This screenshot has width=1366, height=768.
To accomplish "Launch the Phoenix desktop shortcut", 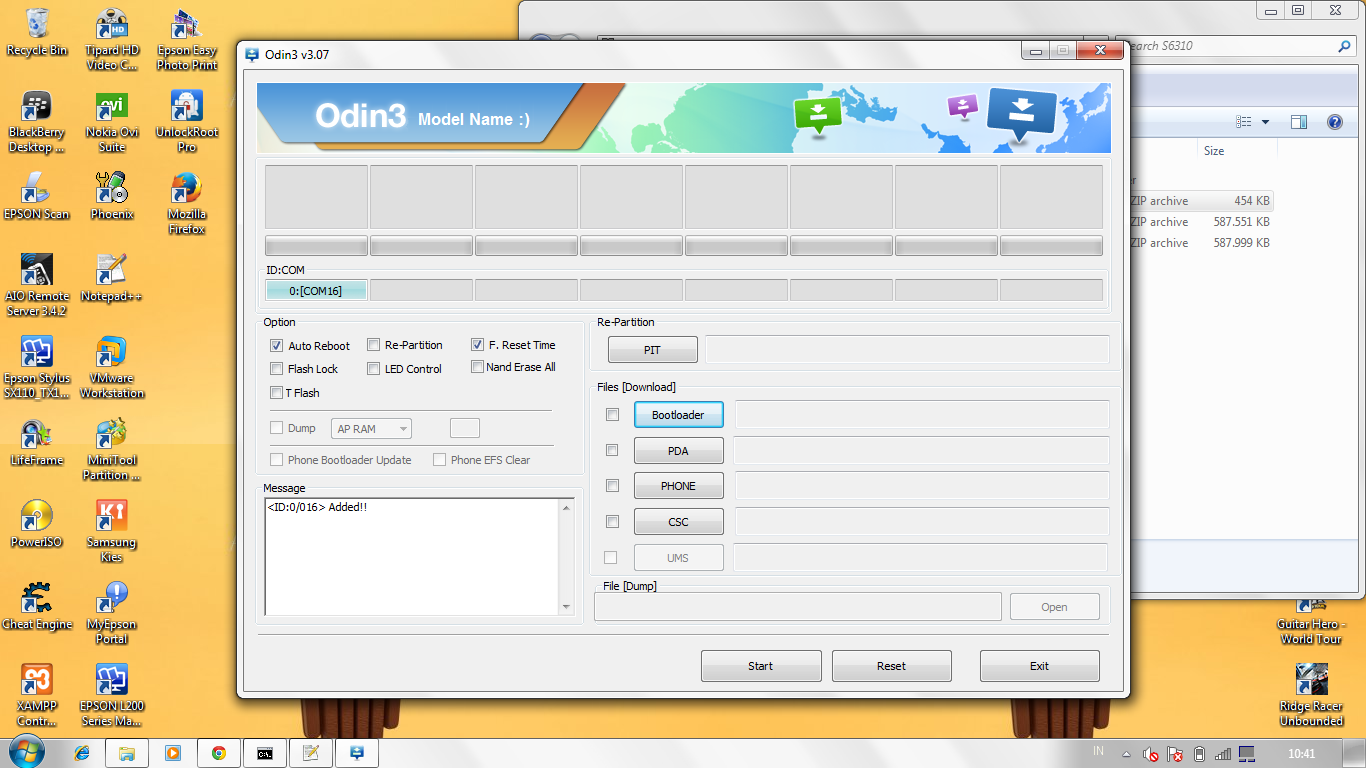I will 111,196.
